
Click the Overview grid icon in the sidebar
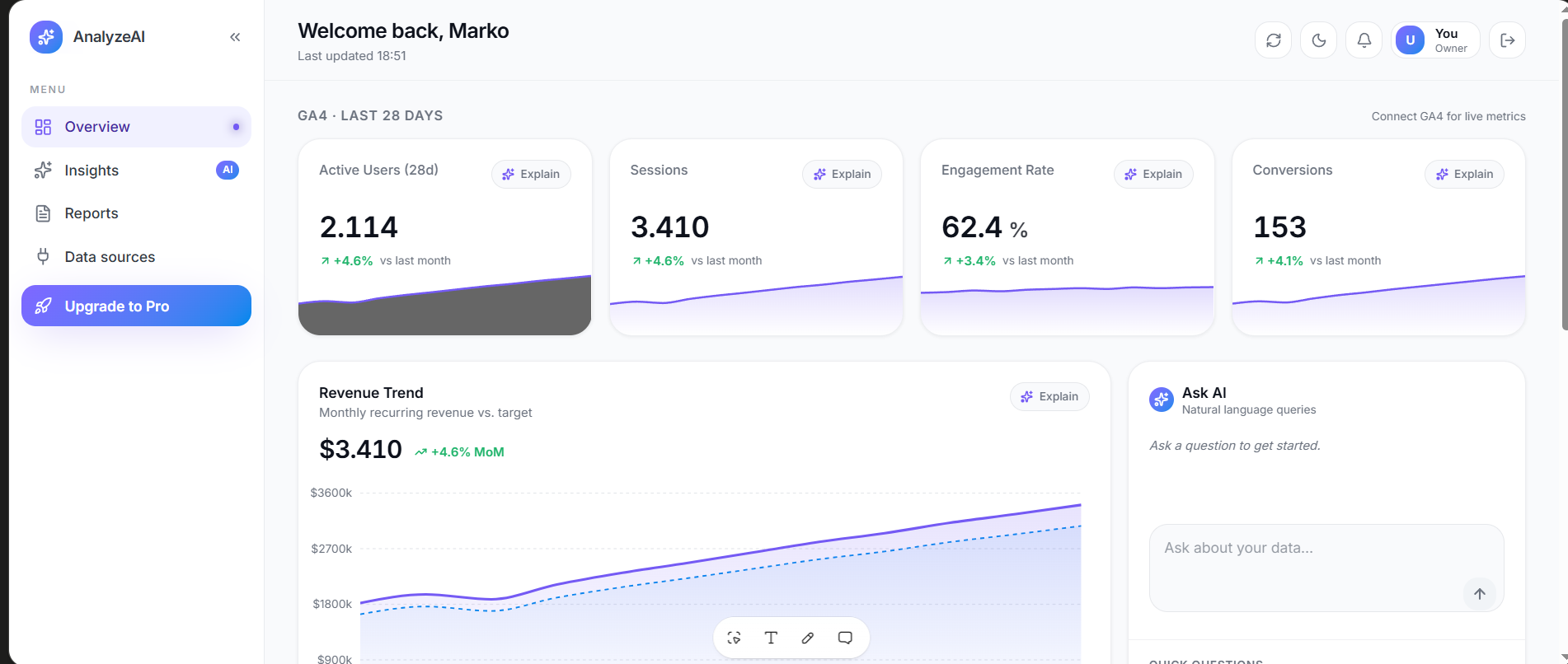click(43, 127)
